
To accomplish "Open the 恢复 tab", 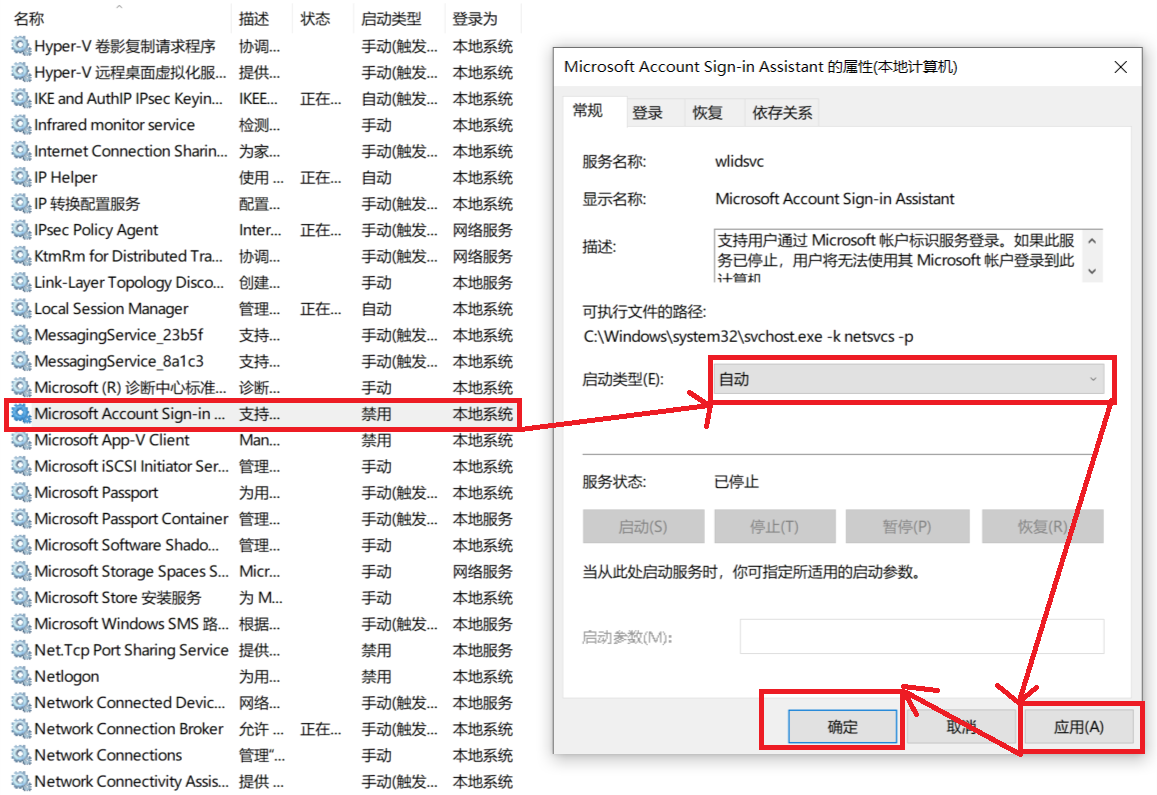I will click(x=707, y=113).
